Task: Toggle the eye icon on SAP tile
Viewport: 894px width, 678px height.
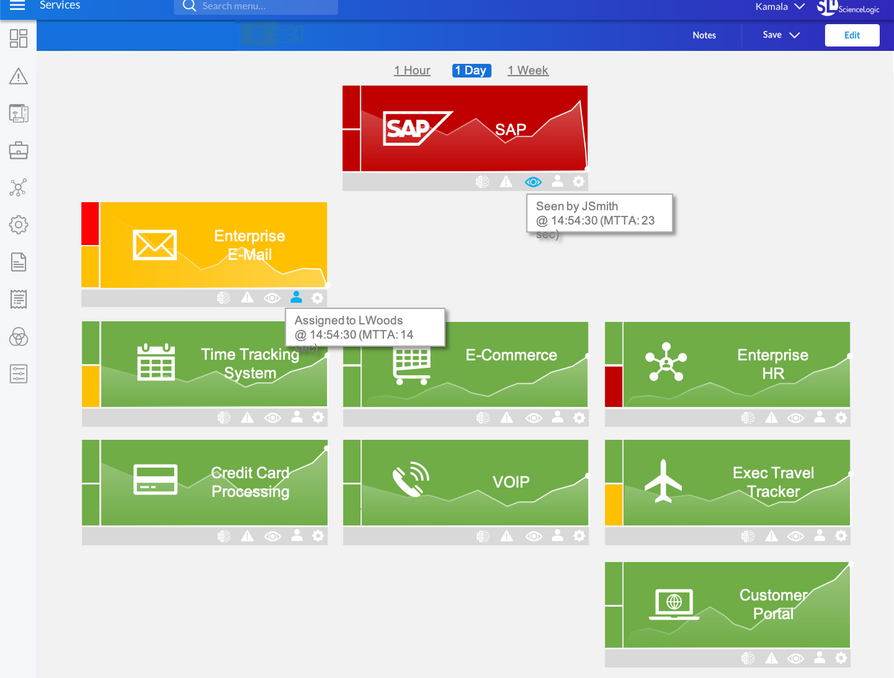Action: click(x=533, y=182)
